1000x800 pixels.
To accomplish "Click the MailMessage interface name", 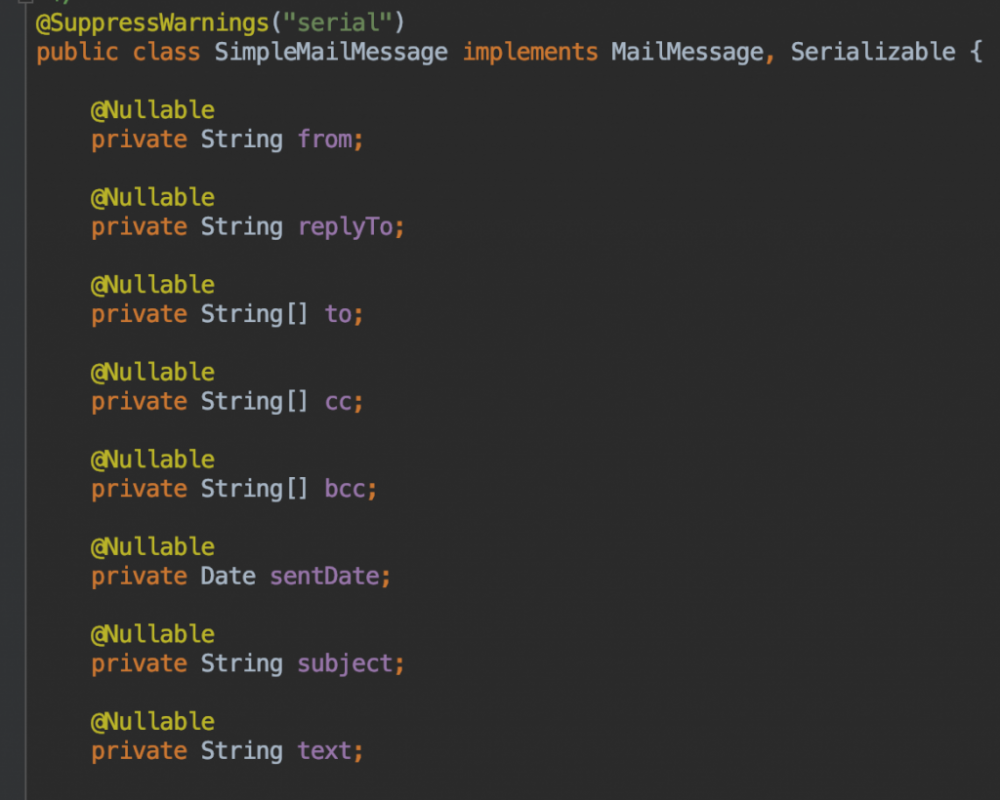I will tap(687, 52).
